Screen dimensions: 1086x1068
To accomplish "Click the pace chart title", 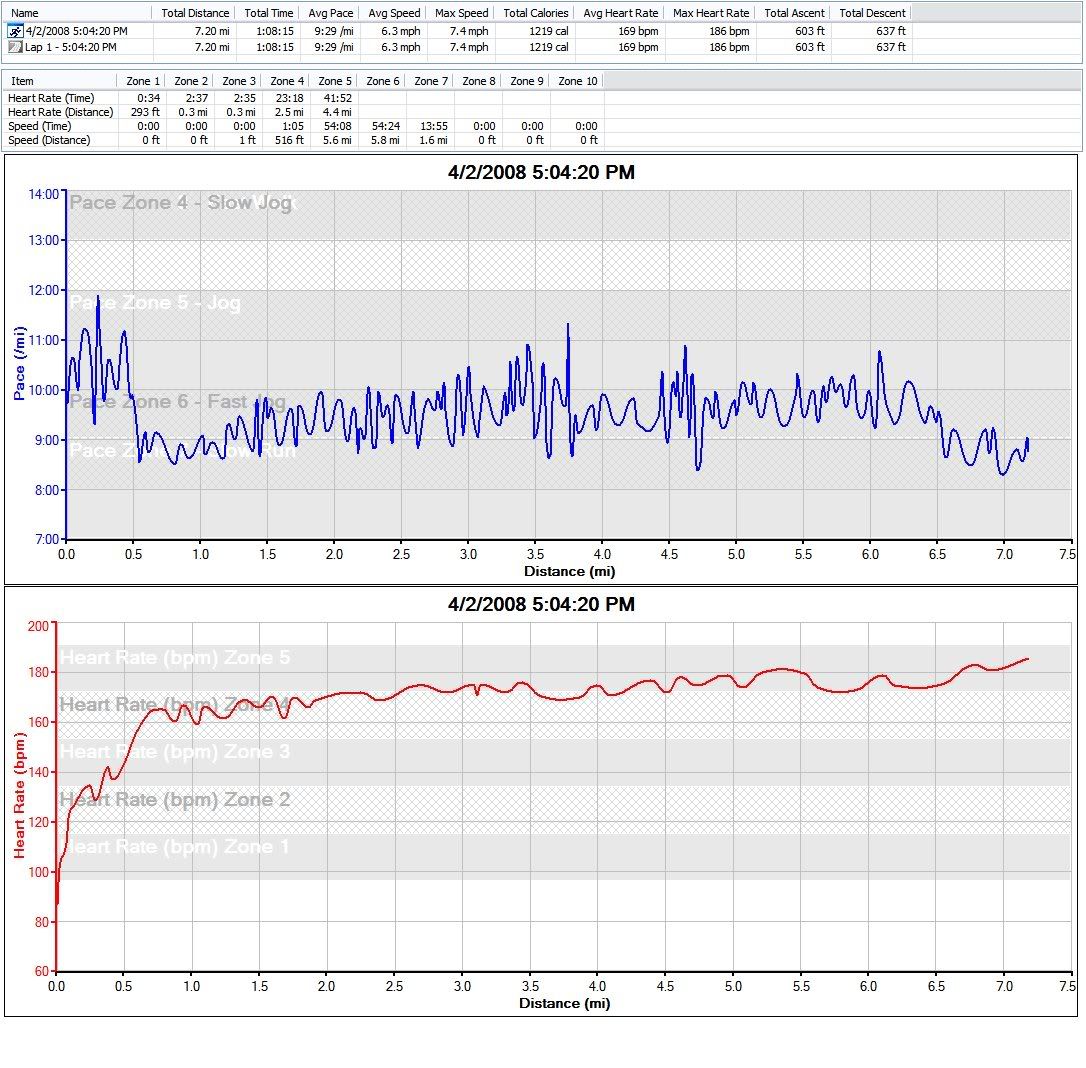I will coord(541,173).
